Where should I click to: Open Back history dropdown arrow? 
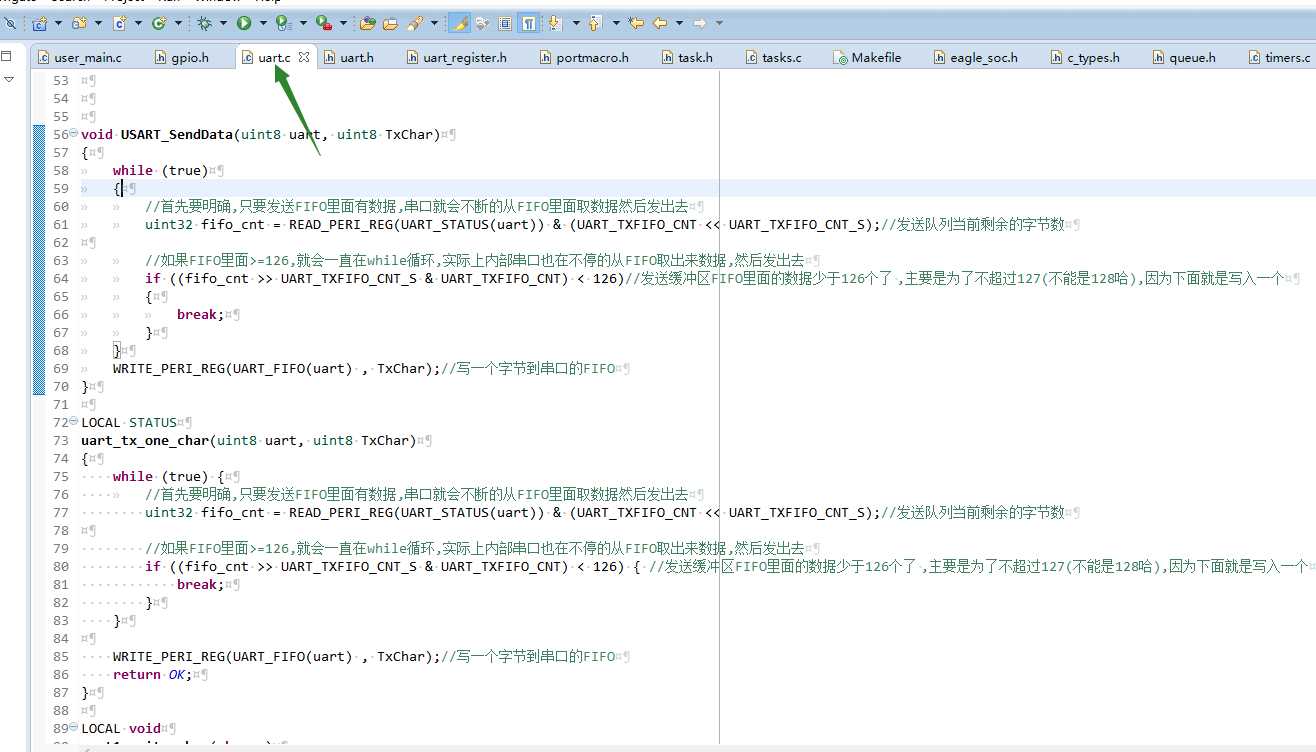(x=679, y=22)
